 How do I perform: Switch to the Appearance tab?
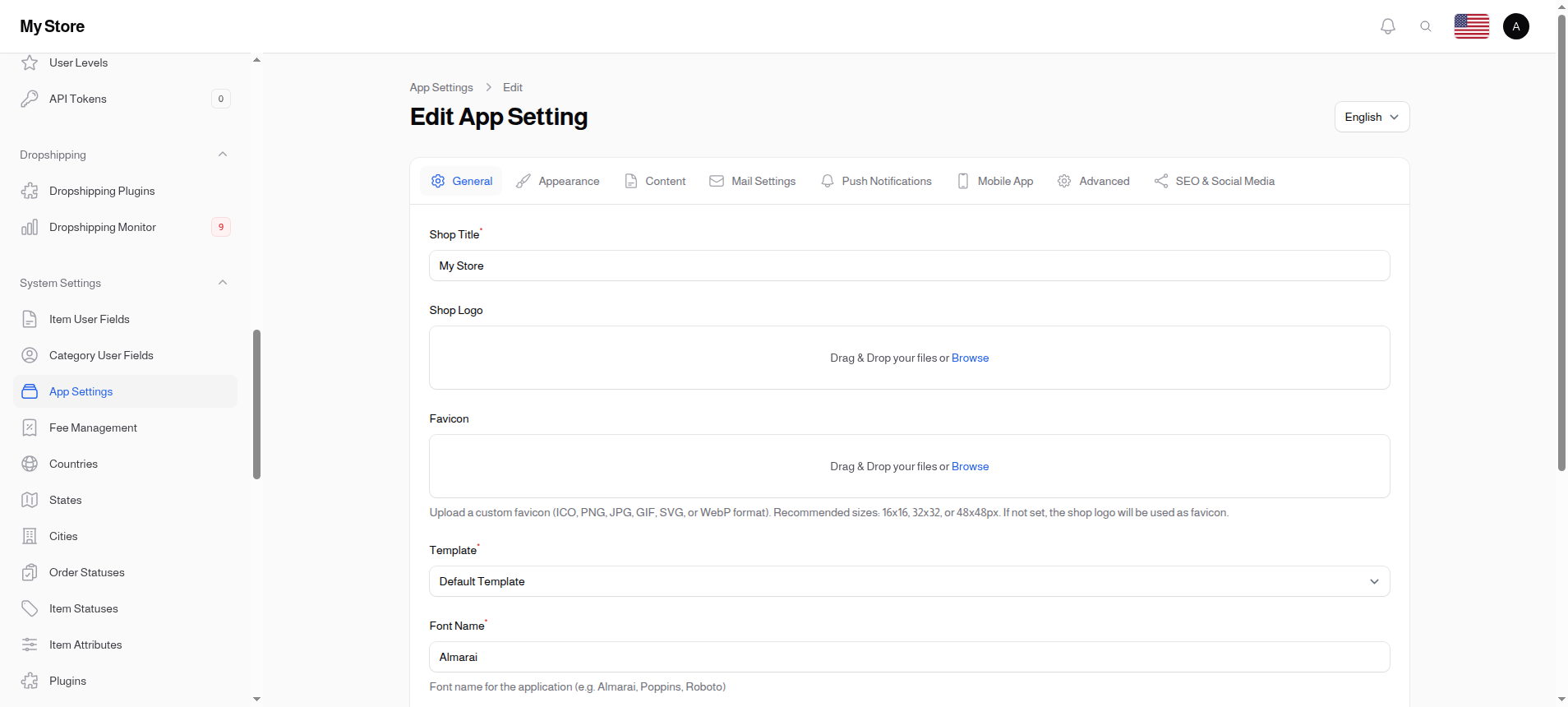pyautogui.click(x=558, y=181)
